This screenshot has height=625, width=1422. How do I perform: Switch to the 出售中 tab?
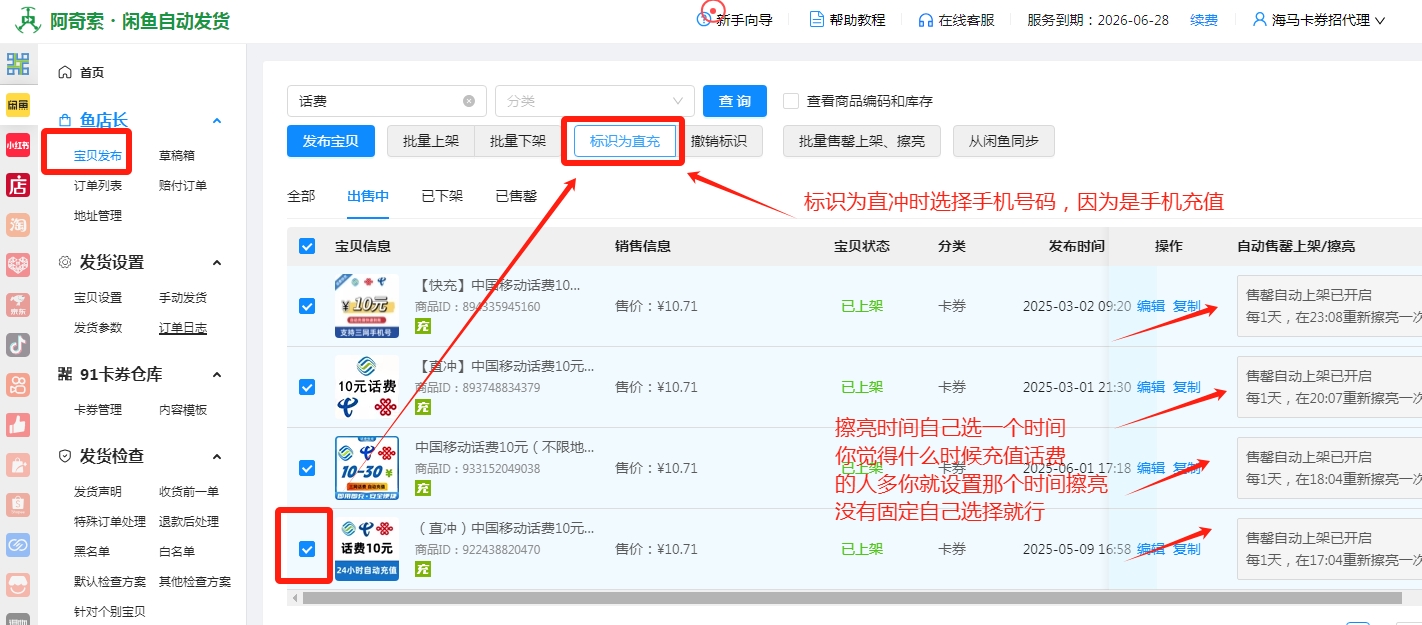coord(368,196)
